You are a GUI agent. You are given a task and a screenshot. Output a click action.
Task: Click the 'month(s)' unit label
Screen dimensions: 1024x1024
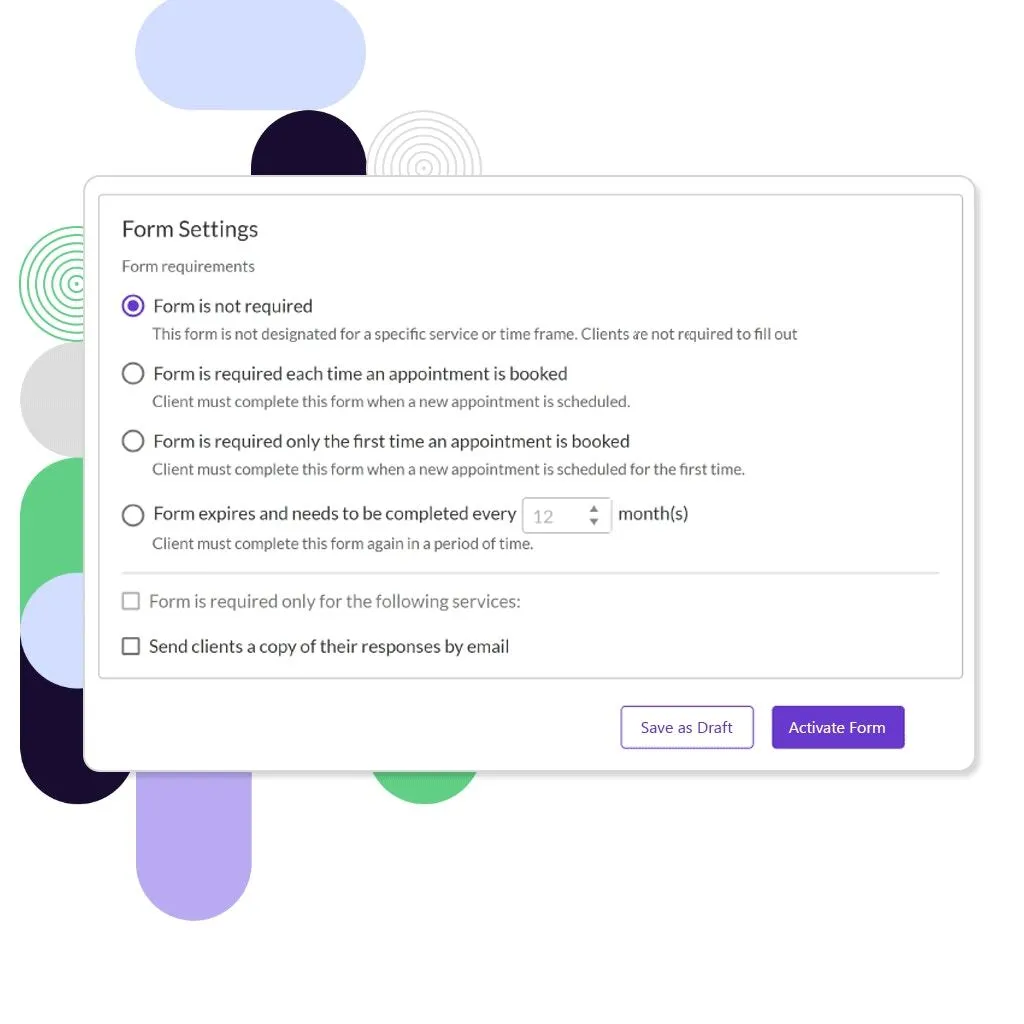(653, 514)
